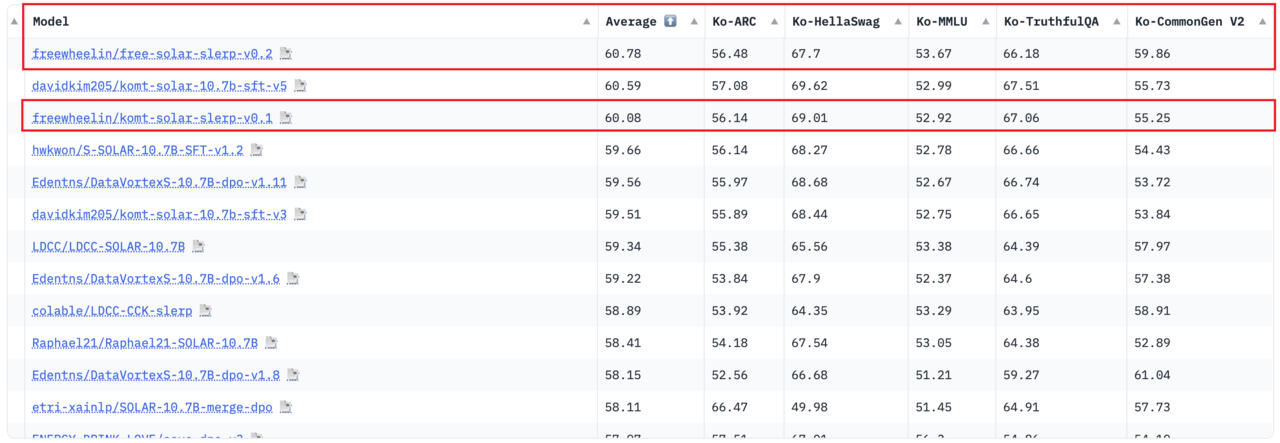Click the document icon beside freewheelin/komt-solar-slerp-v0.1
The image size is (1280, 443).
click(x=286, y=118)
